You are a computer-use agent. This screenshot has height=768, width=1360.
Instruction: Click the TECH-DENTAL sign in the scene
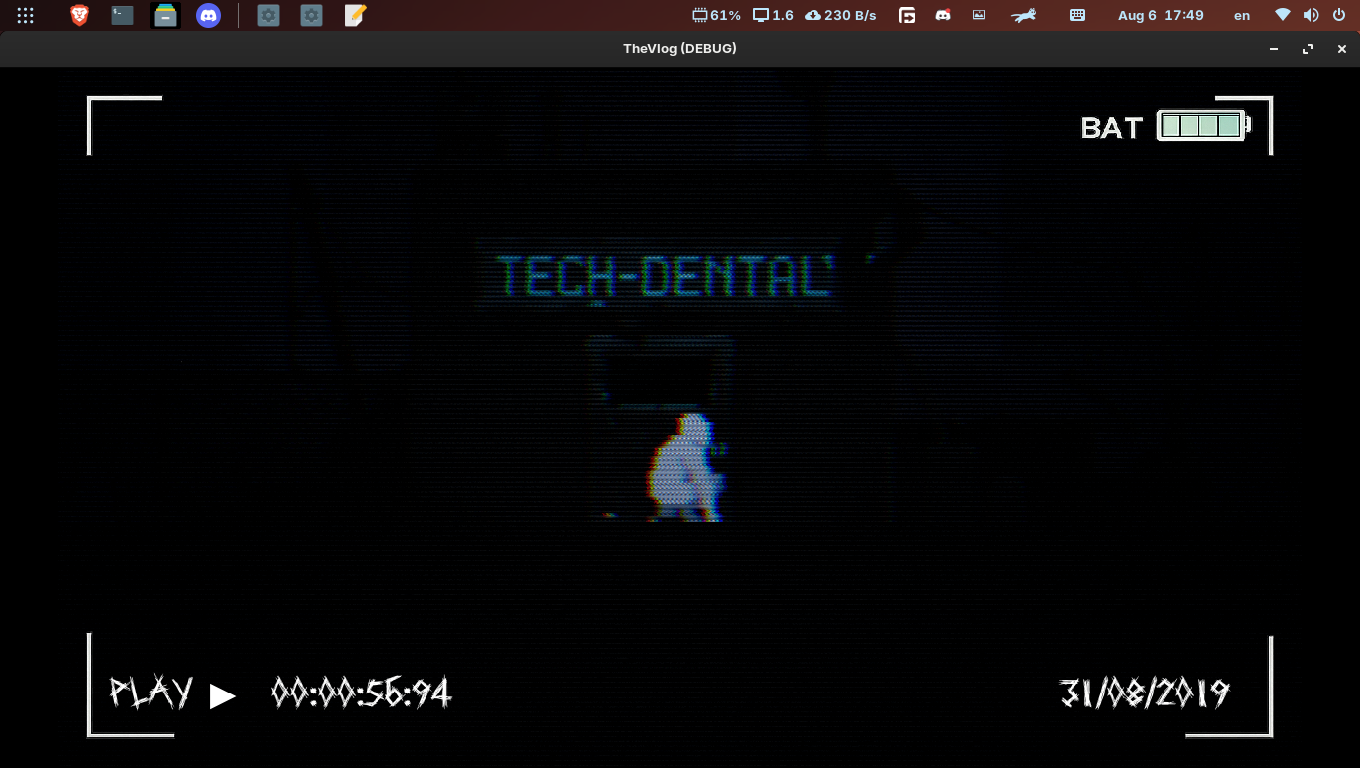tap(663, 276)
